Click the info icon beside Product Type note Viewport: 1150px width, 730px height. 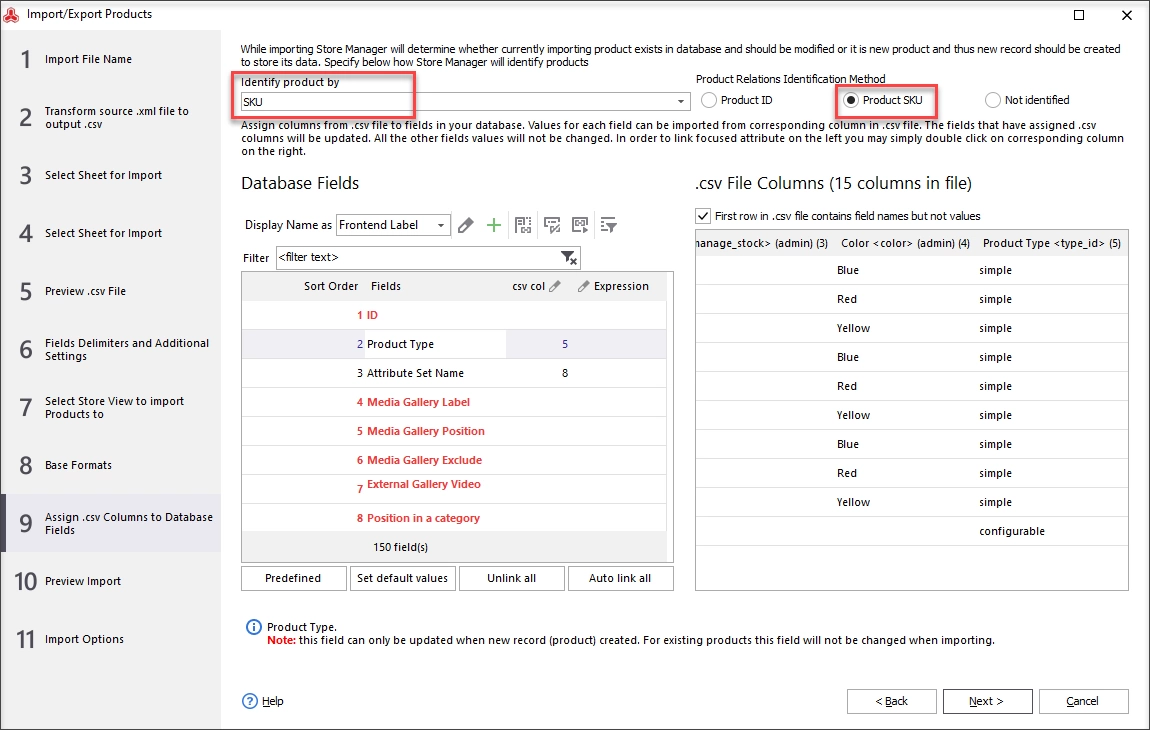point(253,627)
